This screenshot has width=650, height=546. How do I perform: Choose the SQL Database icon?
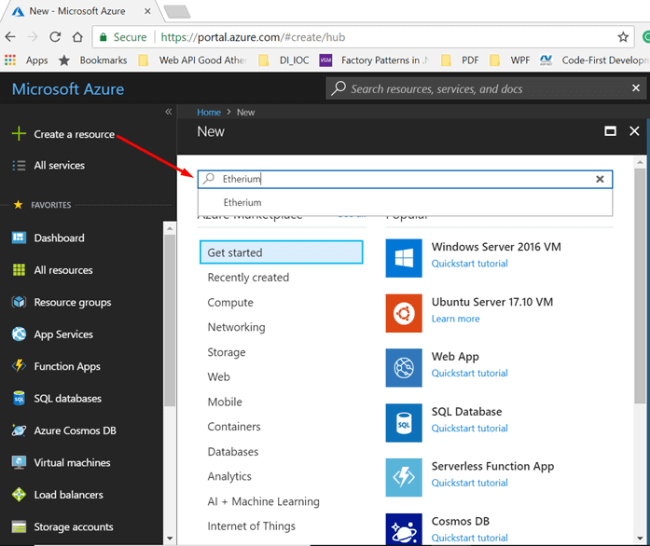point(403,422)
